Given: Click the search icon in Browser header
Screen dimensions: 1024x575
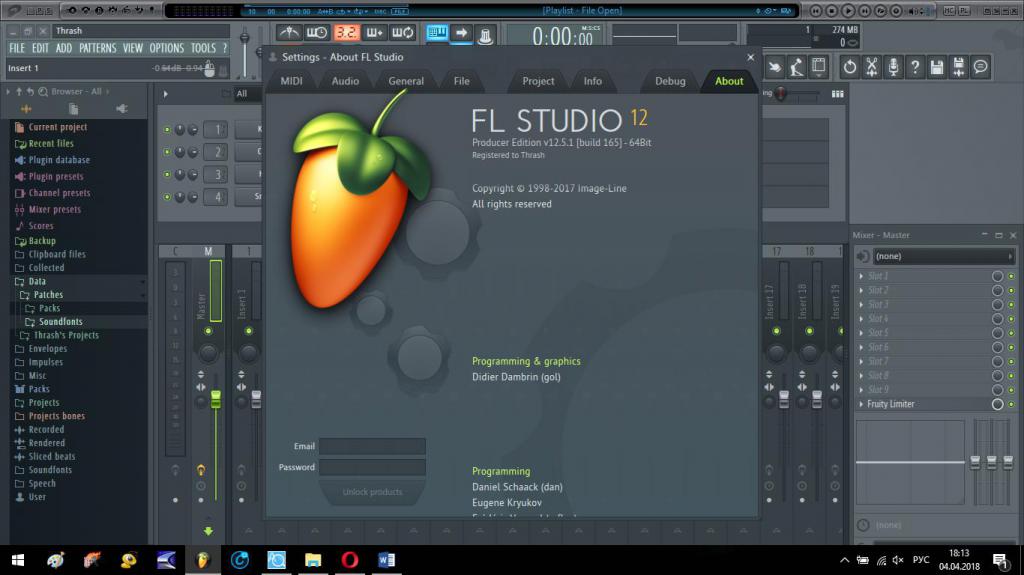Looking at the screenshot, I should click(x=43, y=91).
